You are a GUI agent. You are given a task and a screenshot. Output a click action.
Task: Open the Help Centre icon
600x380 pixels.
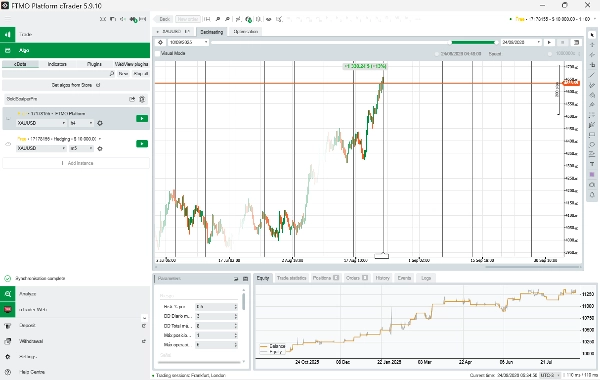pyautogui.click(x=7, y=372)
